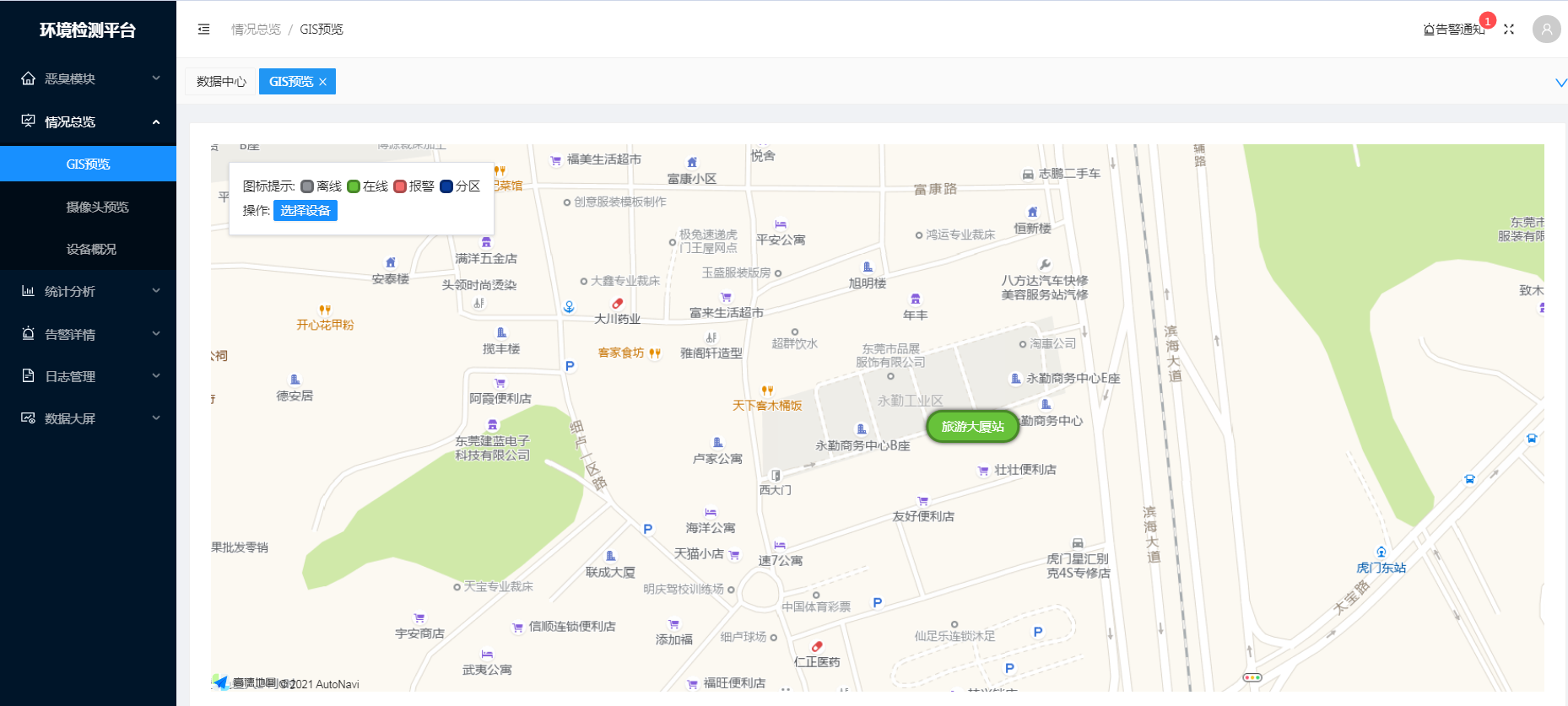Click the home icon beside 恶臭模块
This screenshot has height=706, width=1568.
click(29, 78)
